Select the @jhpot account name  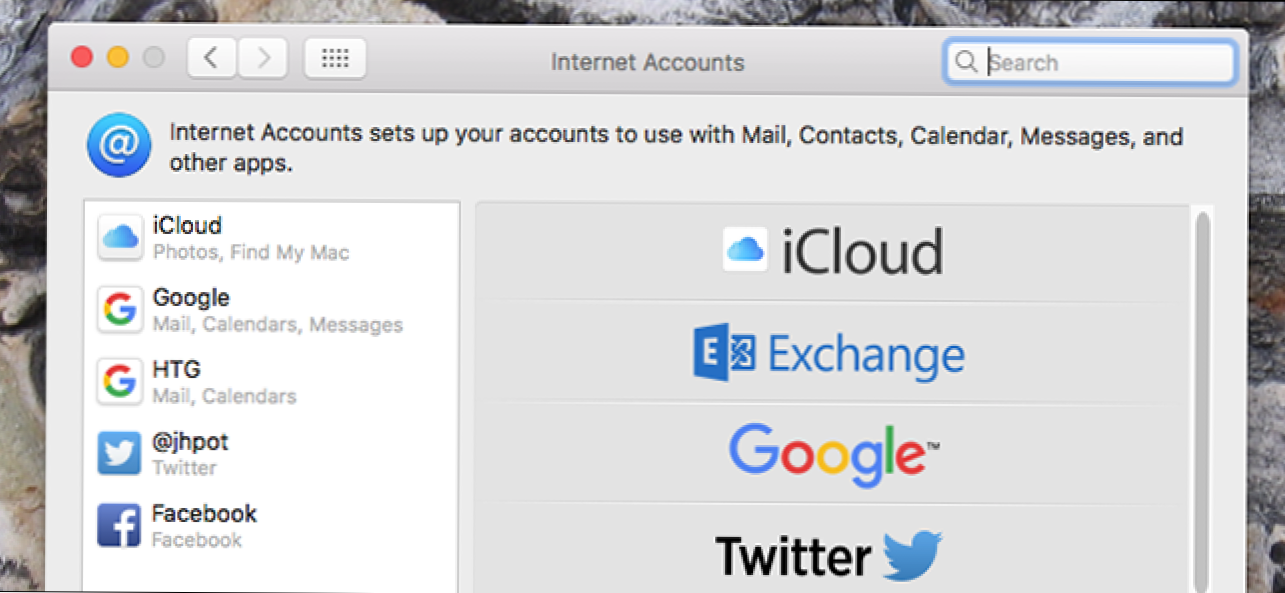click(191, 442)
